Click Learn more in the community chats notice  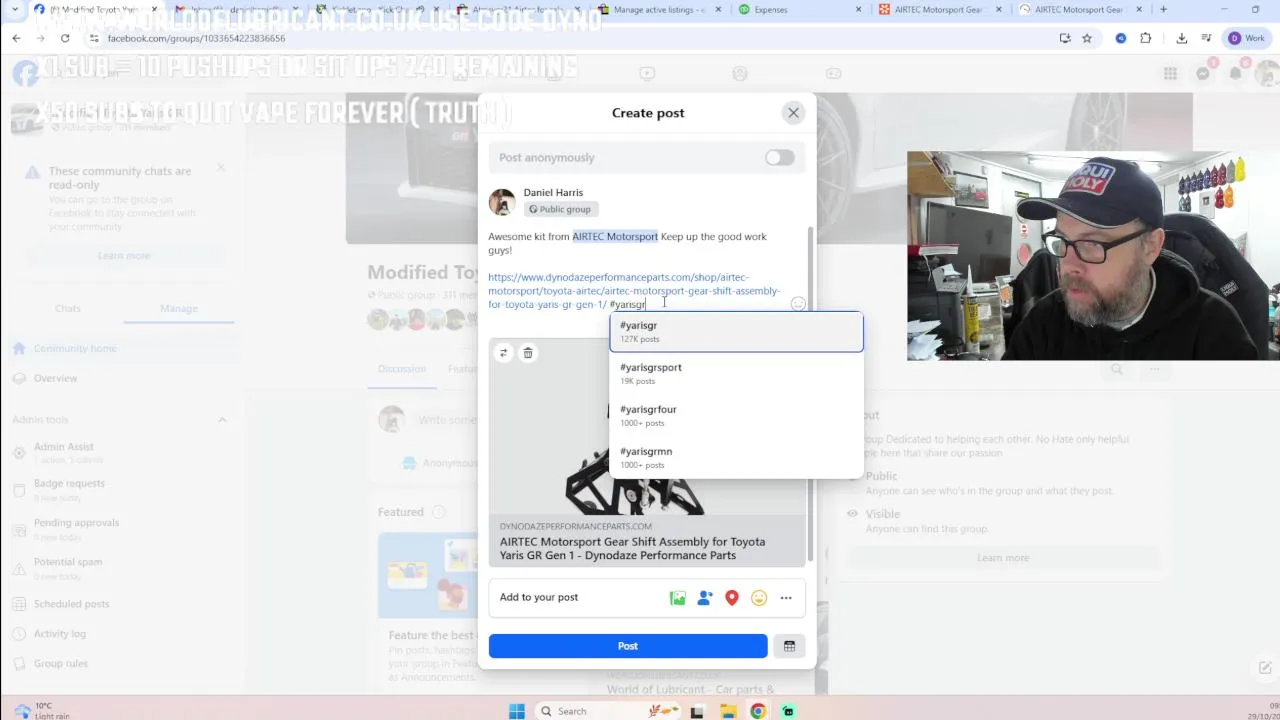(124, 256)
